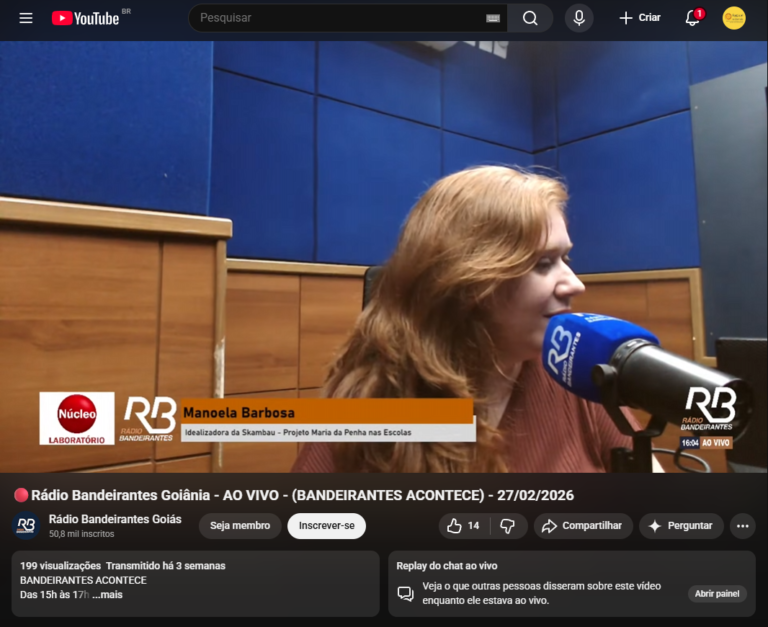Viewport: 768px width, 627px height.
Task: Click 'Replay do chat ao vivo' heading
Action: tap(447, 566)
